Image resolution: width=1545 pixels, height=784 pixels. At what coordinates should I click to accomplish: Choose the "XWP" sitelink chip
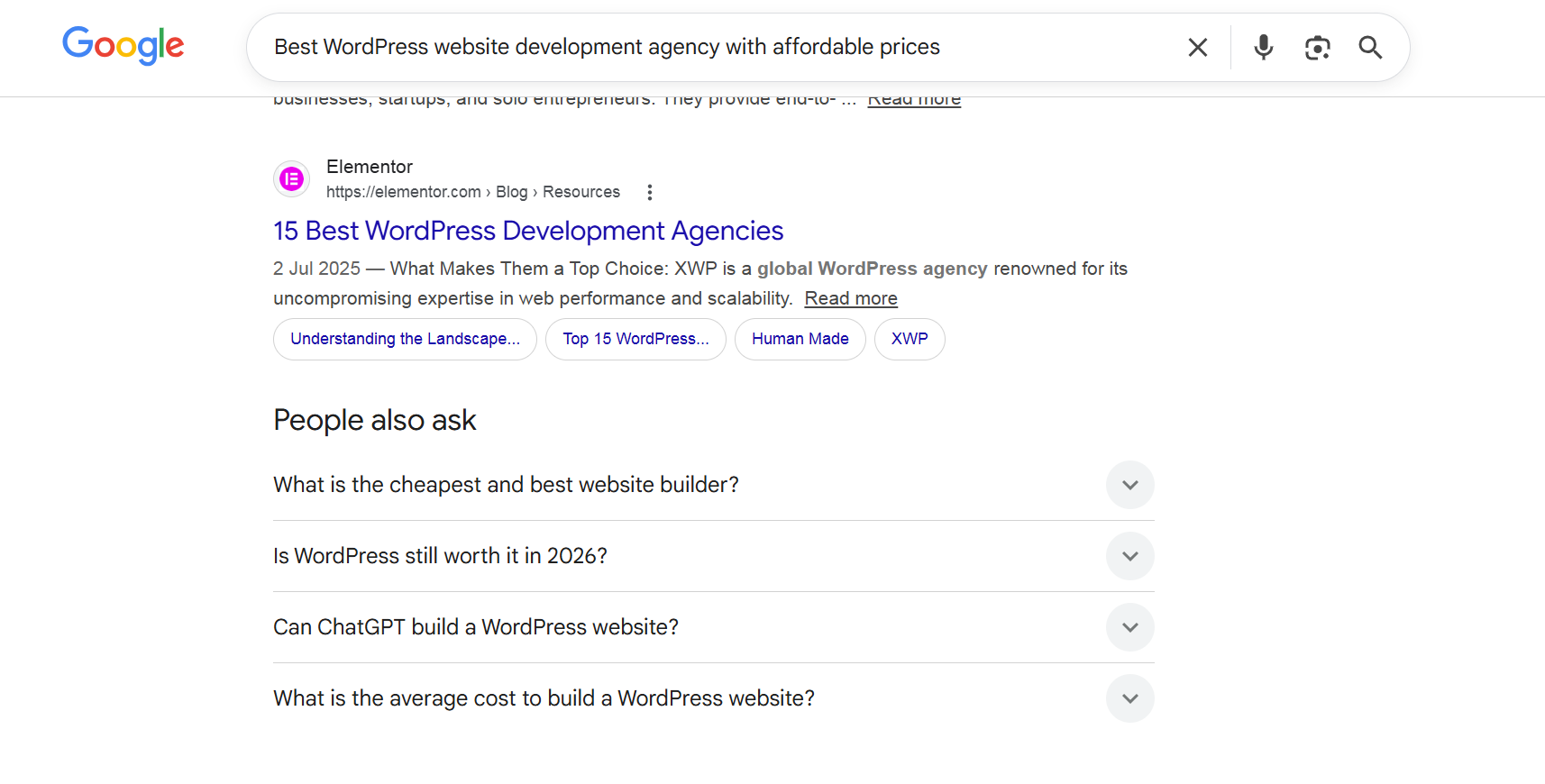[x=909, y=339]
